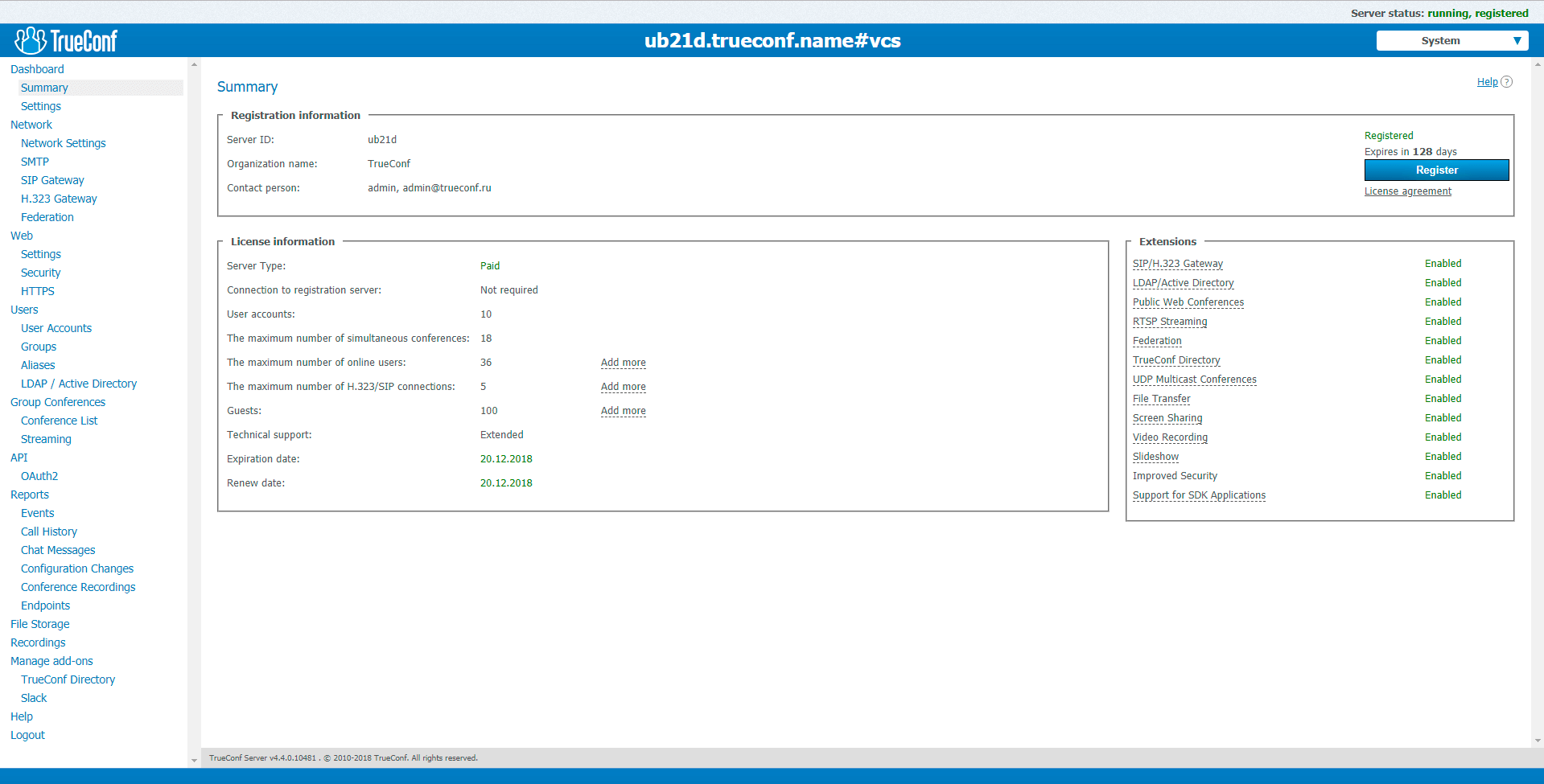
Task: Click Add more next to online users limit
Action: [623, 362]
